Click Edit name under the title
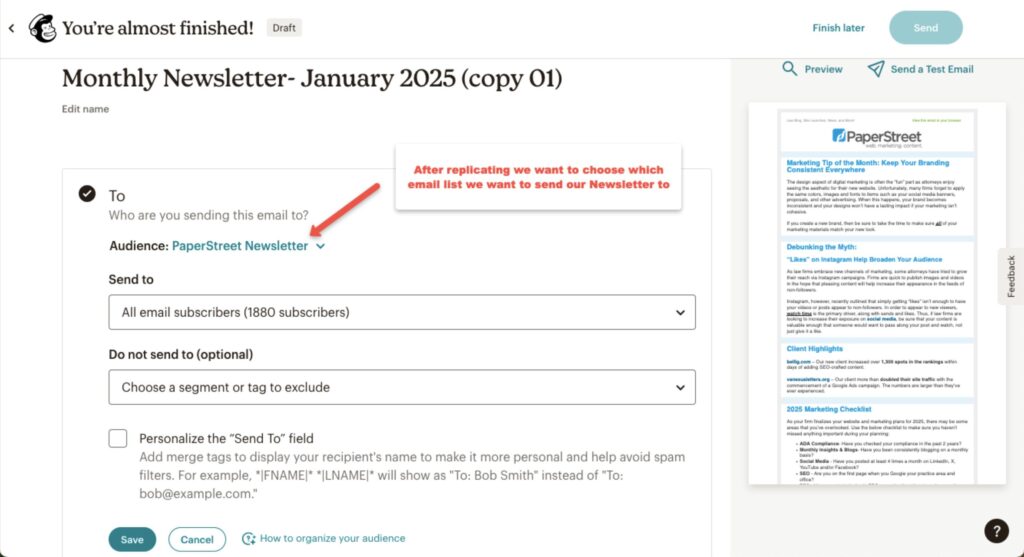Image resolution: width=1024 pixels, height=557 pixels. click(x=85, y=109)
